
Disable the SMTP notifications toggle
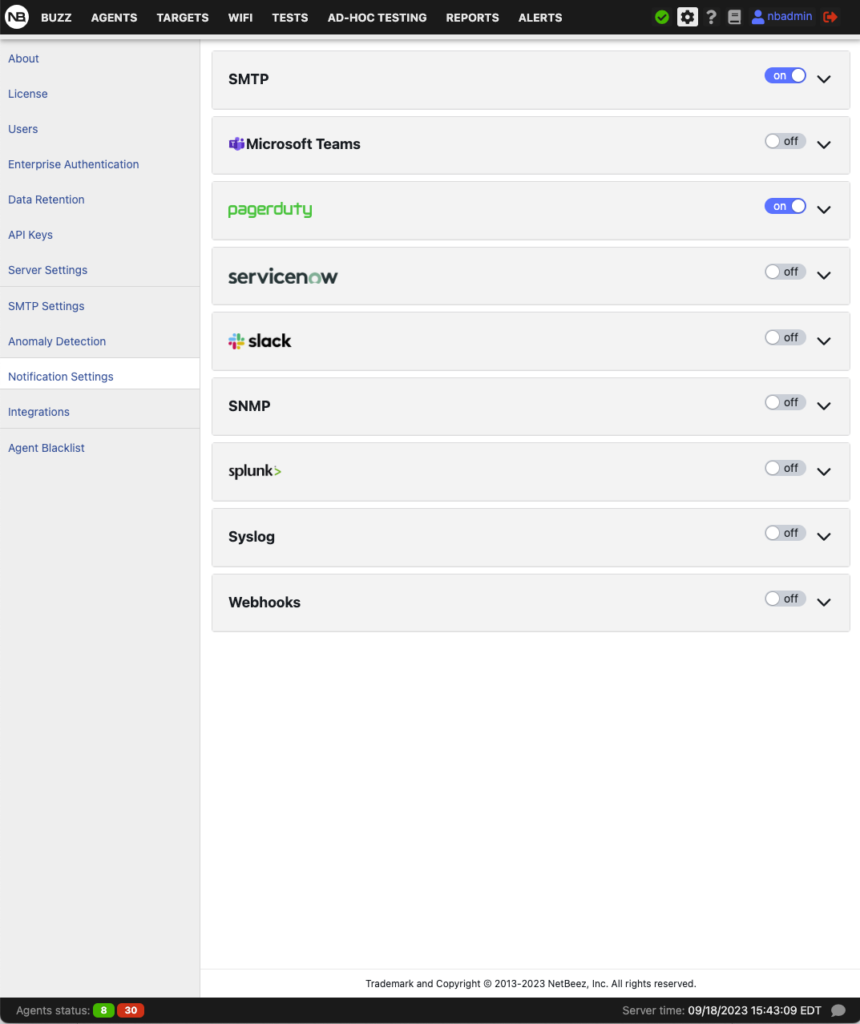pos(785,75)
